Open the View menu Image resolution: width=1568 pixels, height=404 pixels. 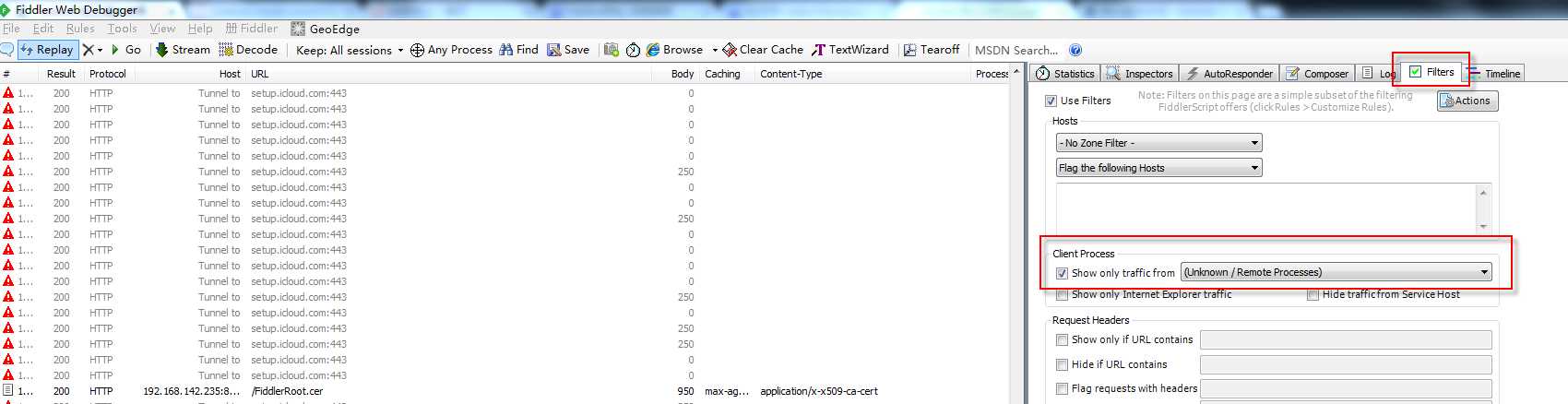[x=162, y=29]
